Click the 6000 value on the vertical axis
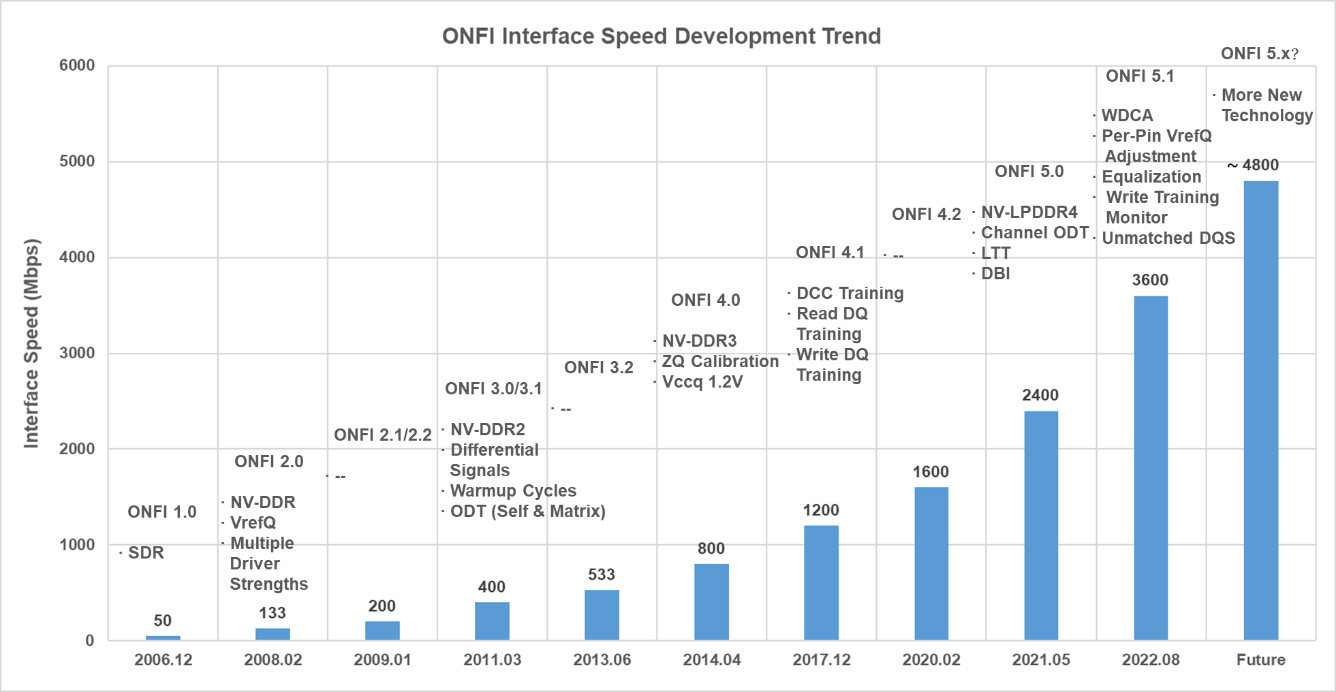 pyautogui.click(x=77, y=66)
